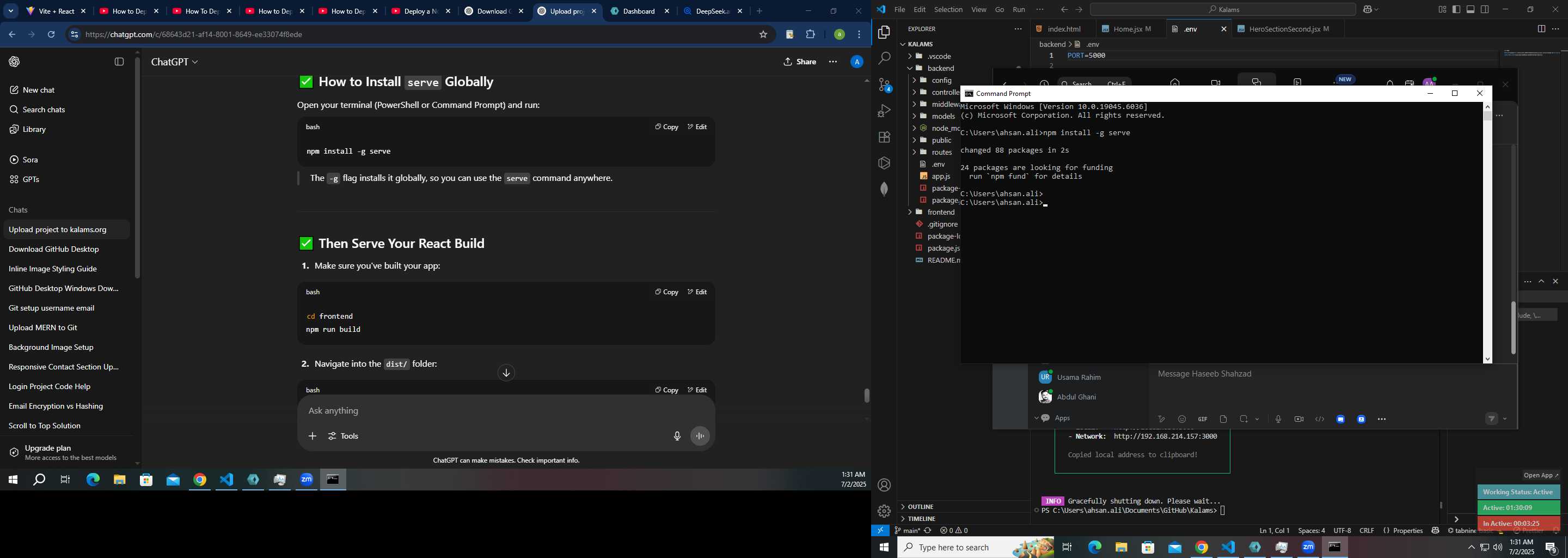Screen dimensions: 1568x558
Task: Open the MongoDB leaf icon in activity bar
Action: tap(884, 189)
